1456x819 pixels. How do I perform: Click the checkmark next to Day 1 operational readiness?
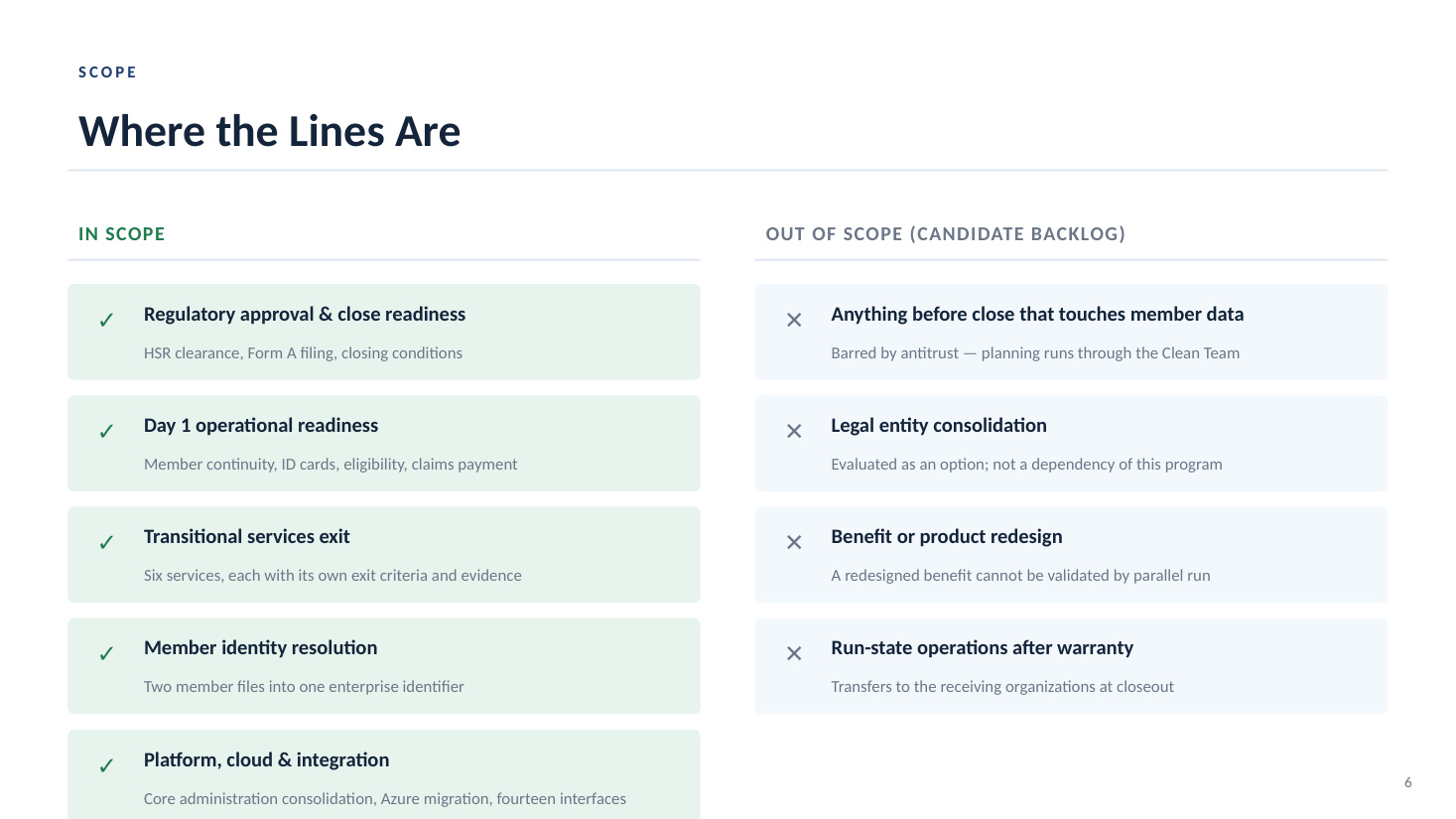click(106, 431)
